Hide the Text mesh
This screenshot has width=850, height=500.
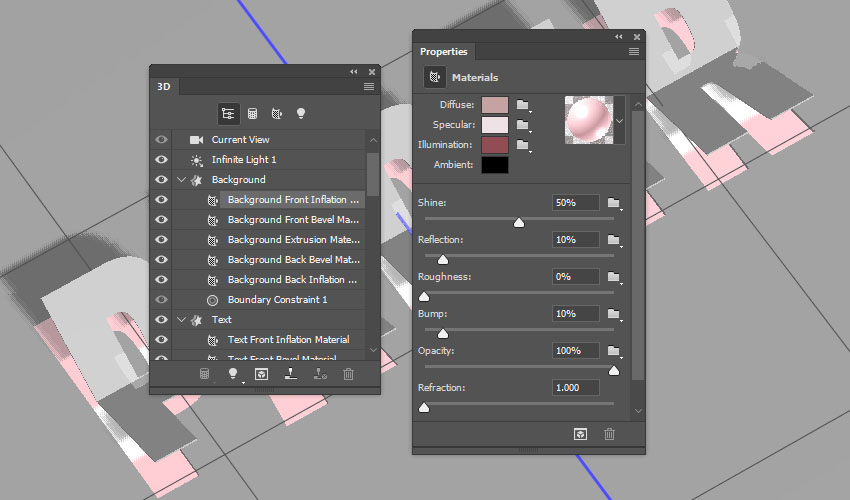click(x=162, y=319)
